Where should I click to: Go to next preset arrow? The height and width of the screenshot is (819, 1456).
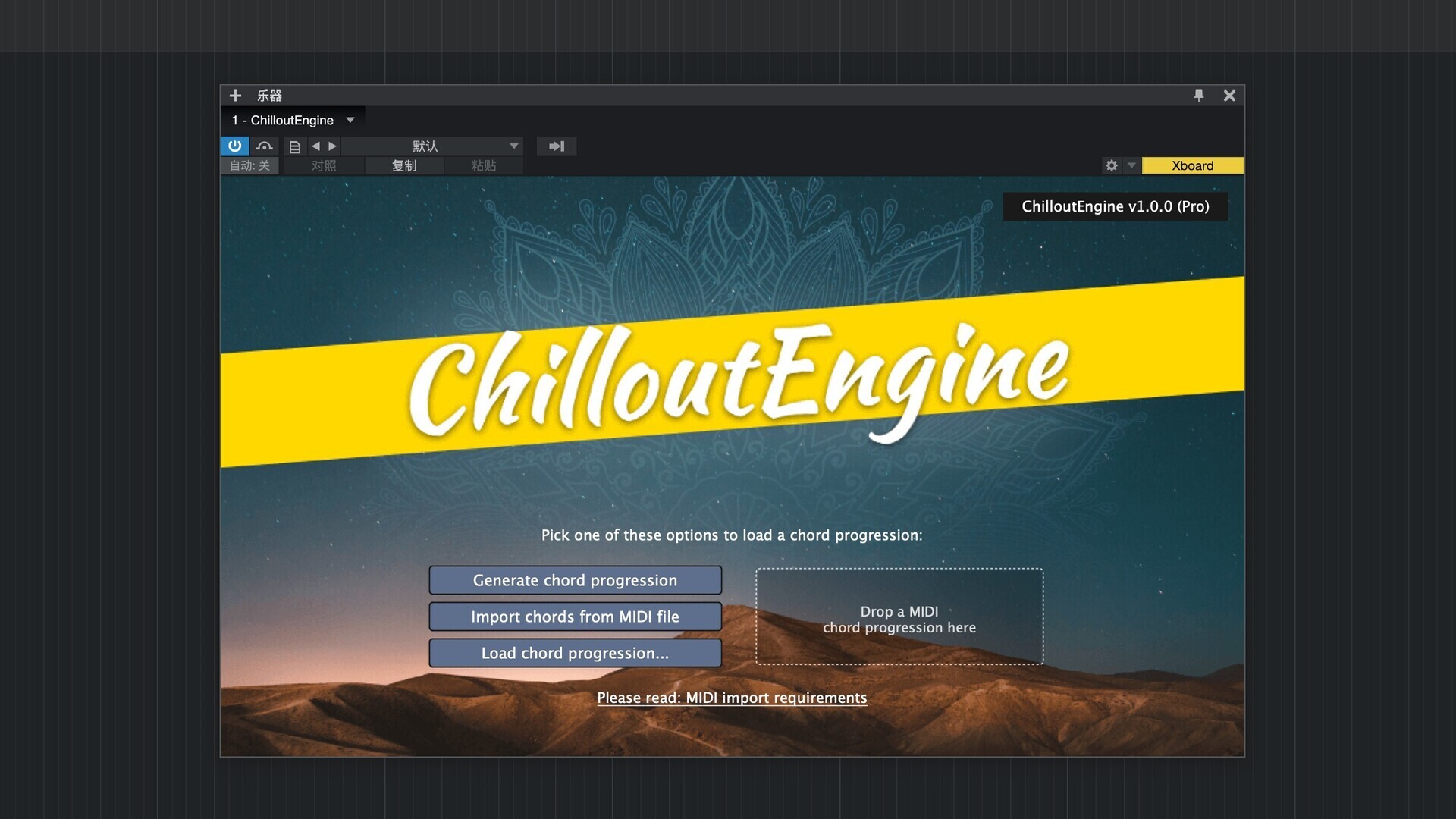(x=332, y=146)
